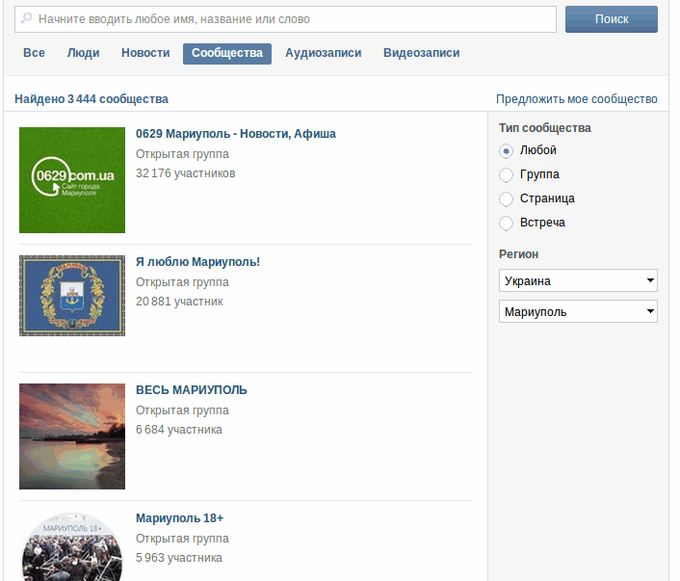The image size is (680, 581).
Task: Click the 6 684 участника count
Action: (x=179, y=430)
